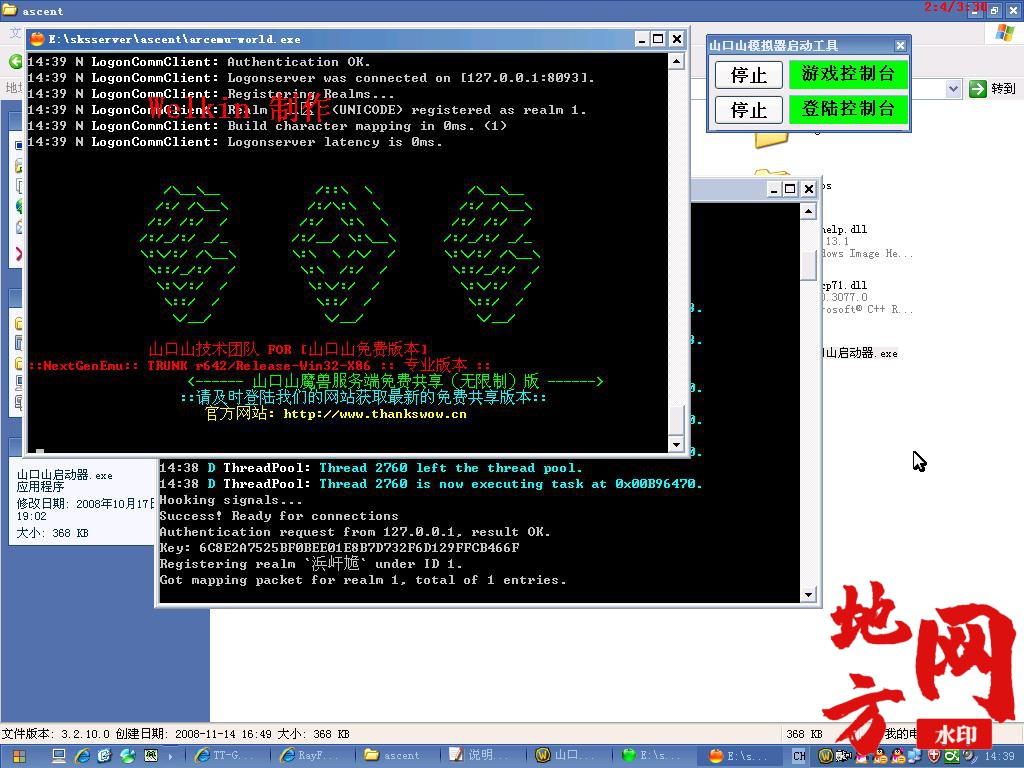Click the 大小: 368 KB details line
The image size is (1024, 768).
click(52, 533)
